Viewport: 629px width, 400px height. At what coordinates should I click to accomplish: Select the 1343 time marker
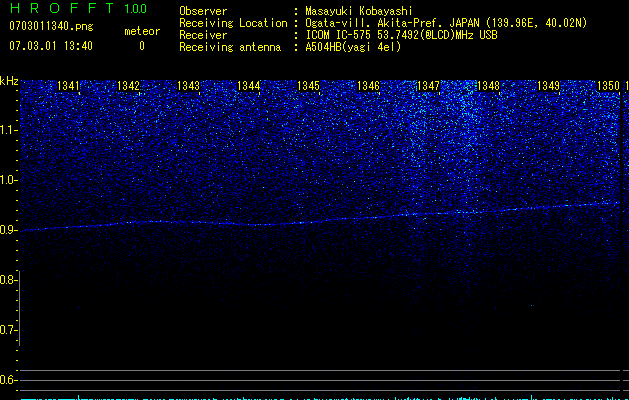tap(188, 87)
